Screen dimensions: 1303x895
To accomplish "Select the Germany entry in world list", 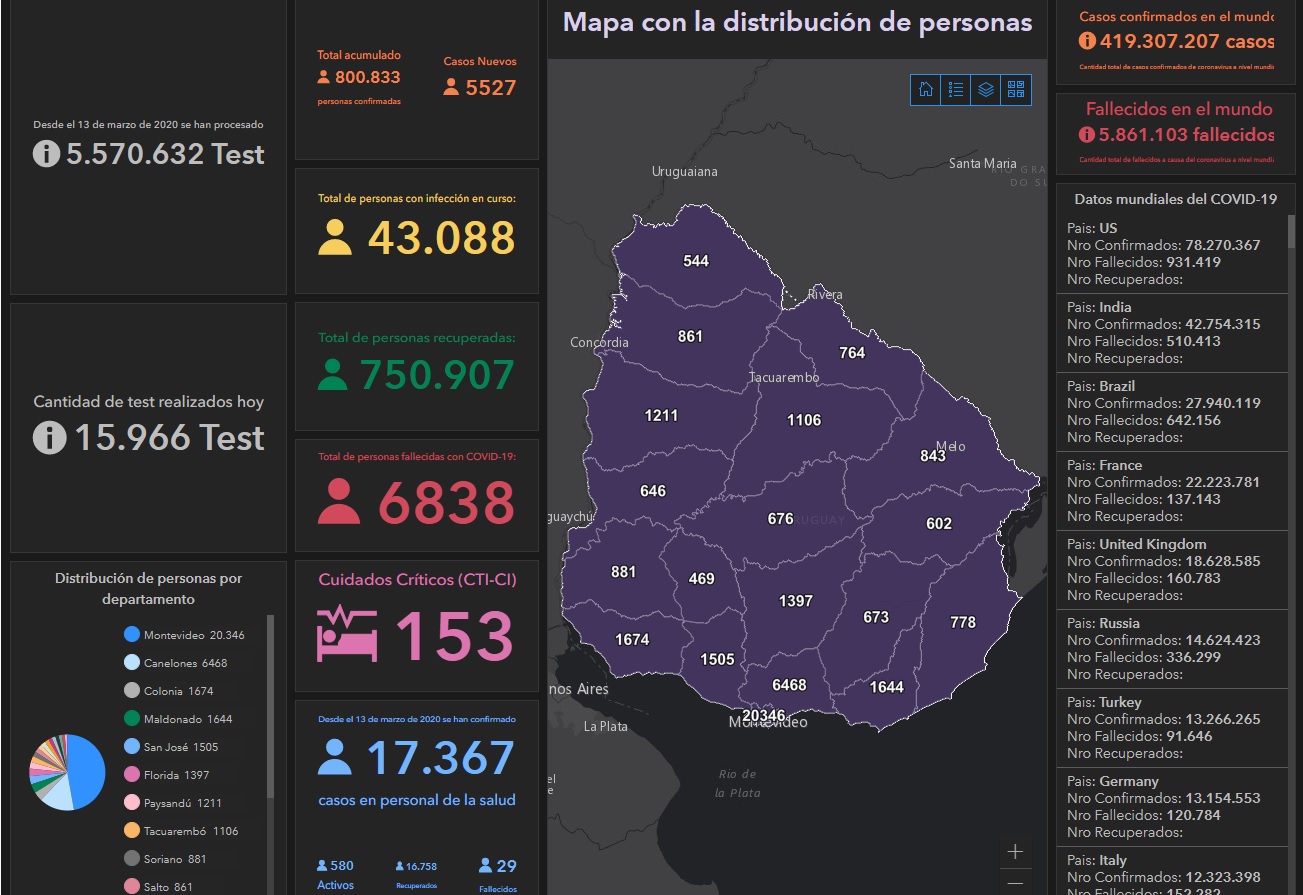I will [1170, 806].
